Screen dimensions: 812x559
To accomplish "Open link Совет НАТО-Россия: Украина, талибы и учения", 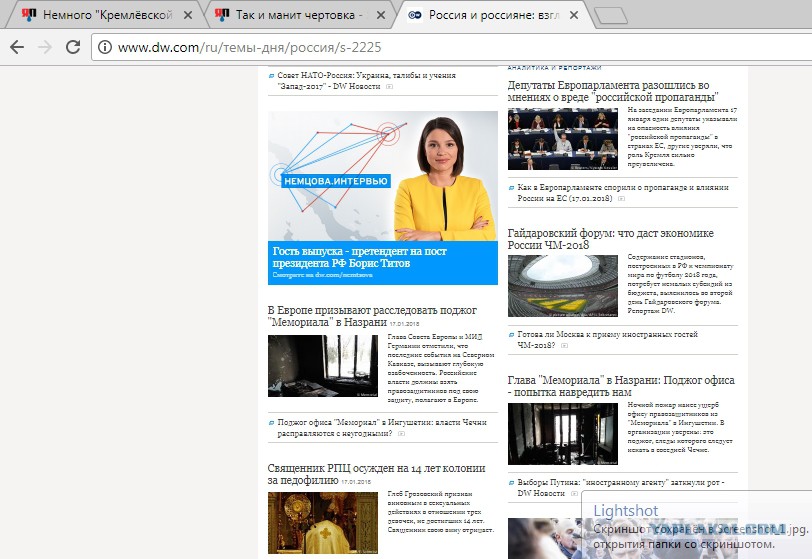I will (366, 81).
